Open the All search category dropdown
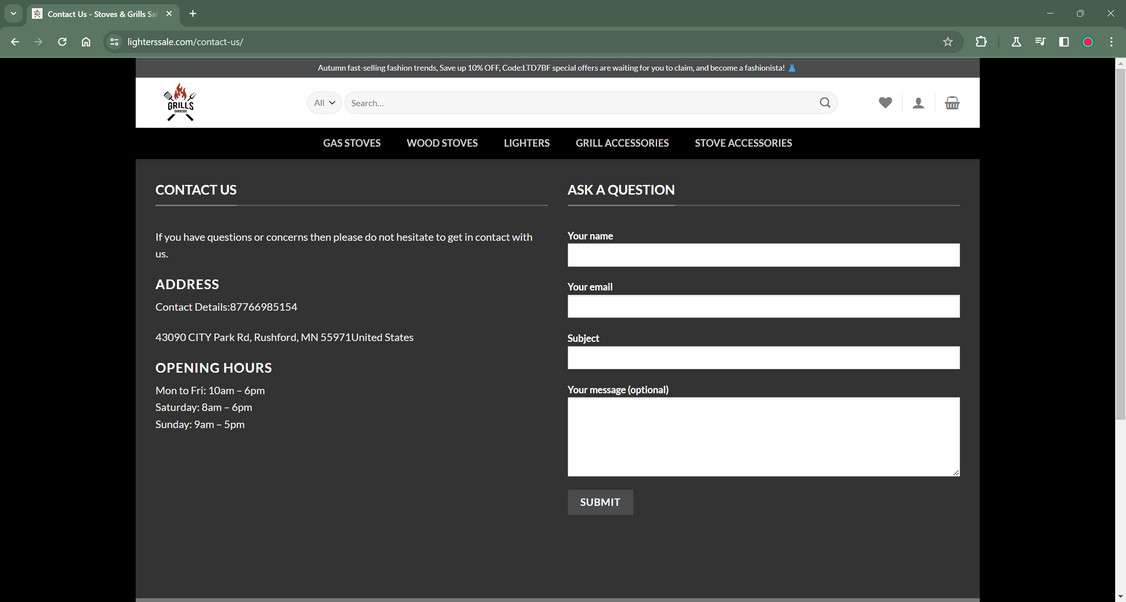 pyautogui.click(x=321, y=102)
